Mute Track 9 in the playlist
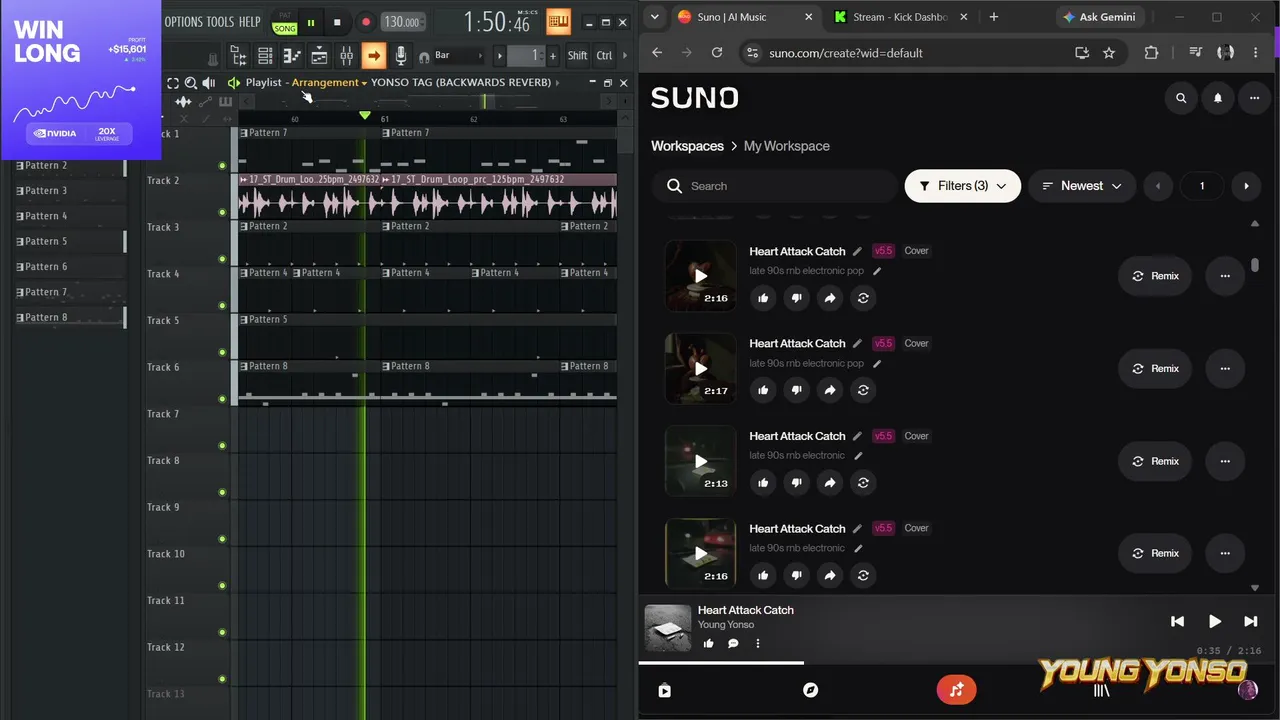Screen dimensions: 1280x720 click(x=222, y=539)
